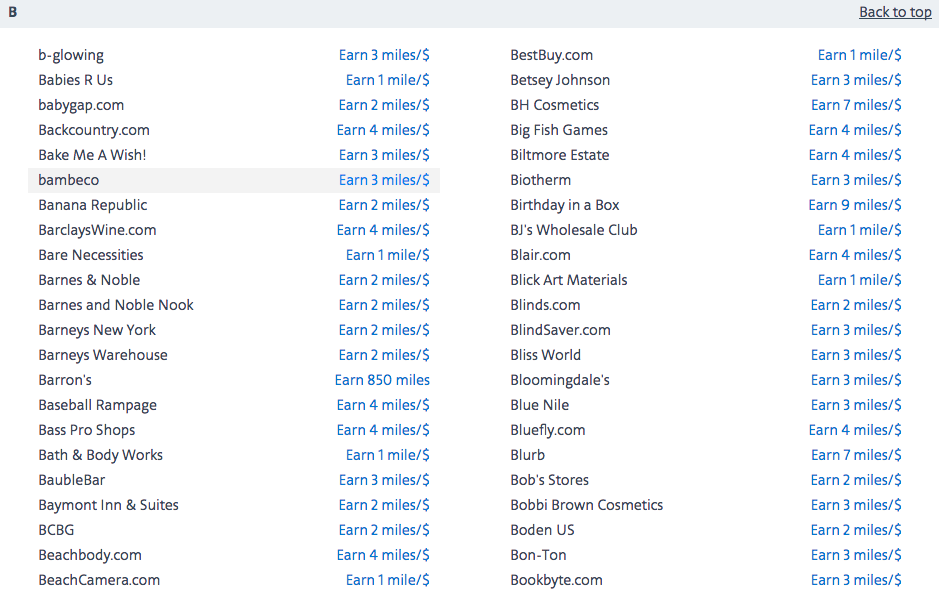The image size is (939, 593).
Task: Open Bath & Body Works store
Action: coord(101,455)
